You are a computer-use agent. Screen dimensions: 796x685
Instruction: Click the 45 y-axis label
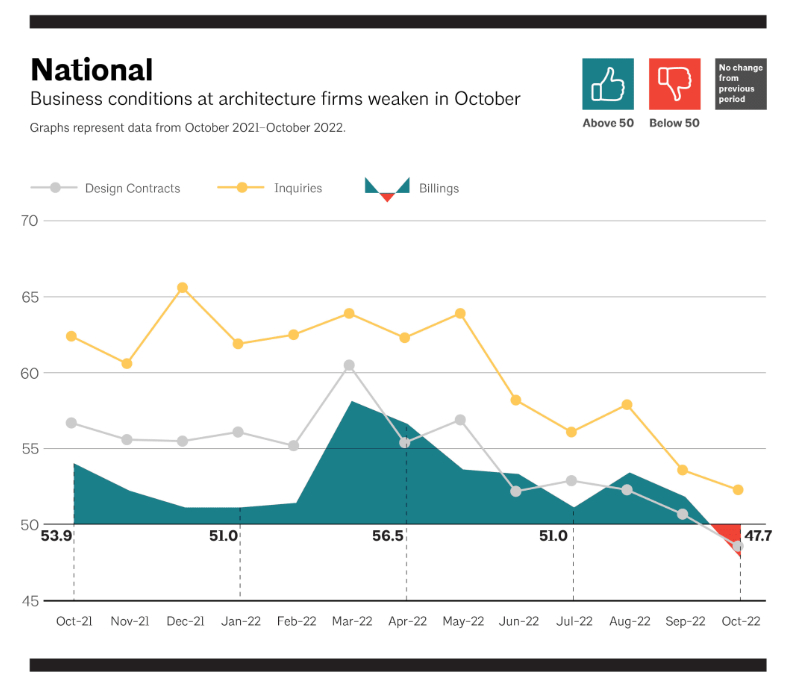29,601
